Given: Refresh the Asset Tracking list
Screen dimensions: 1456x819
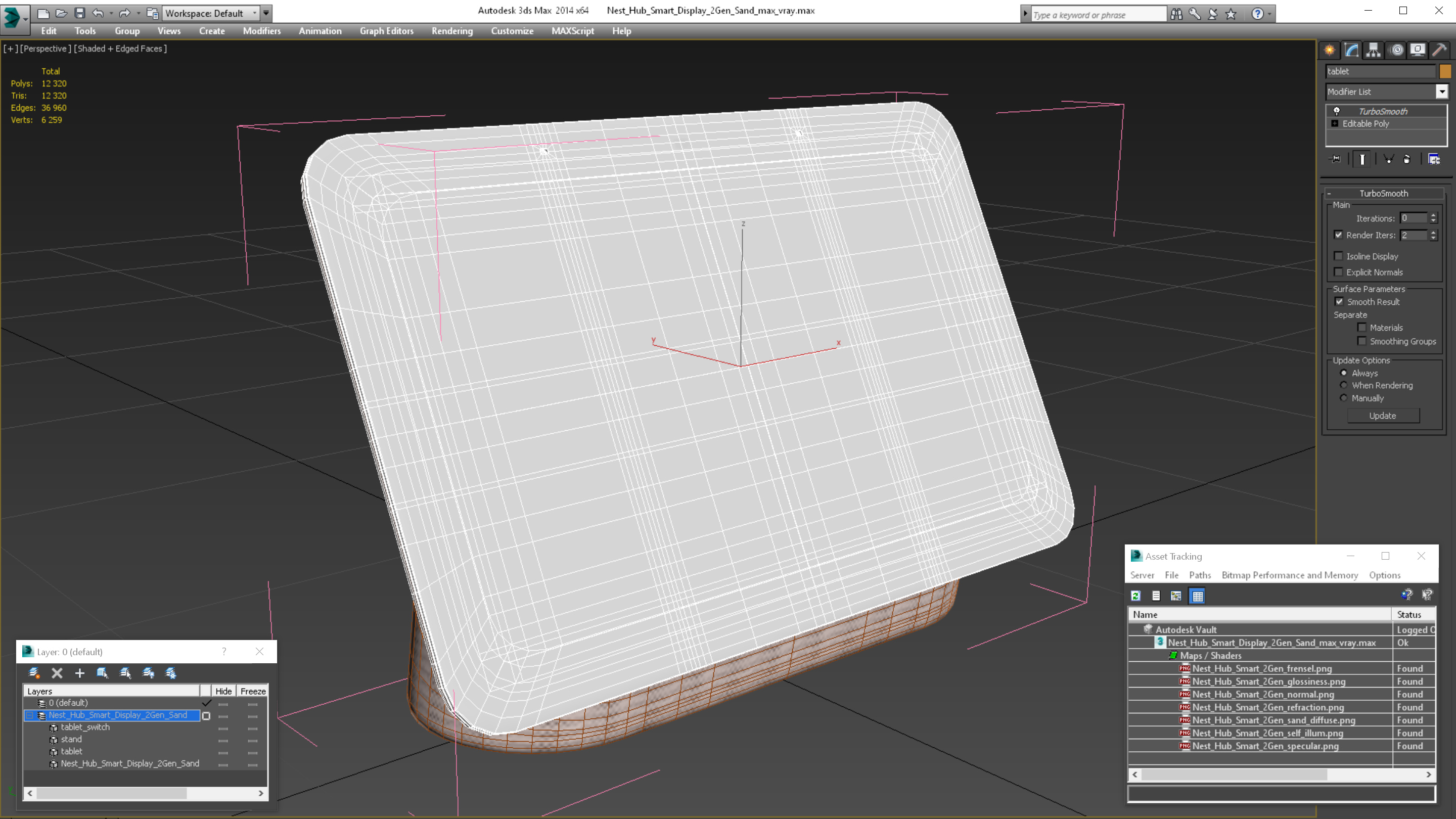Looking at the screenshot, I should point(1136,596).
